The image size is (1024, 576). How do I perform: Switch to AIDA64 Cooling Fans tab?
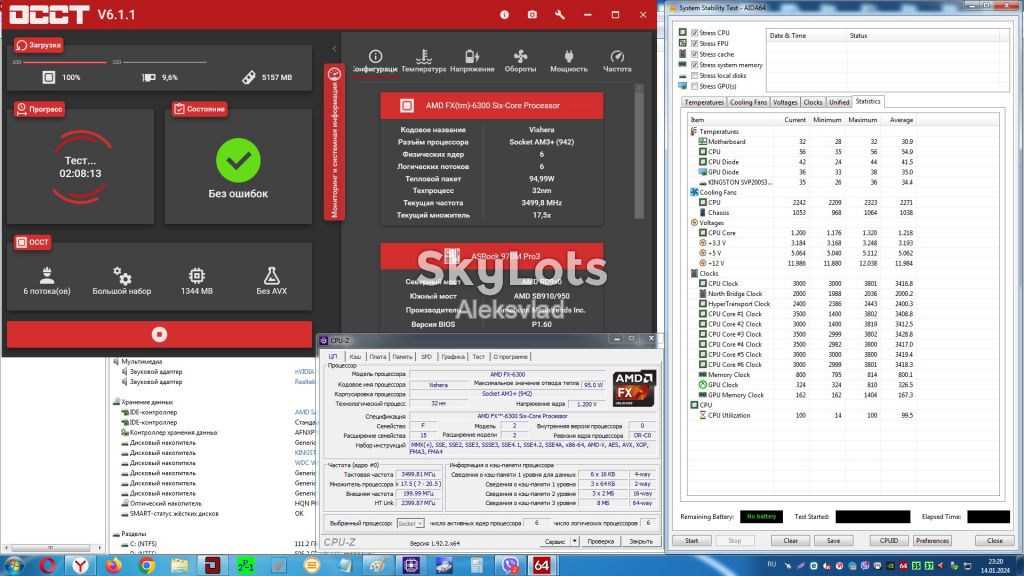tap(748, 103)
